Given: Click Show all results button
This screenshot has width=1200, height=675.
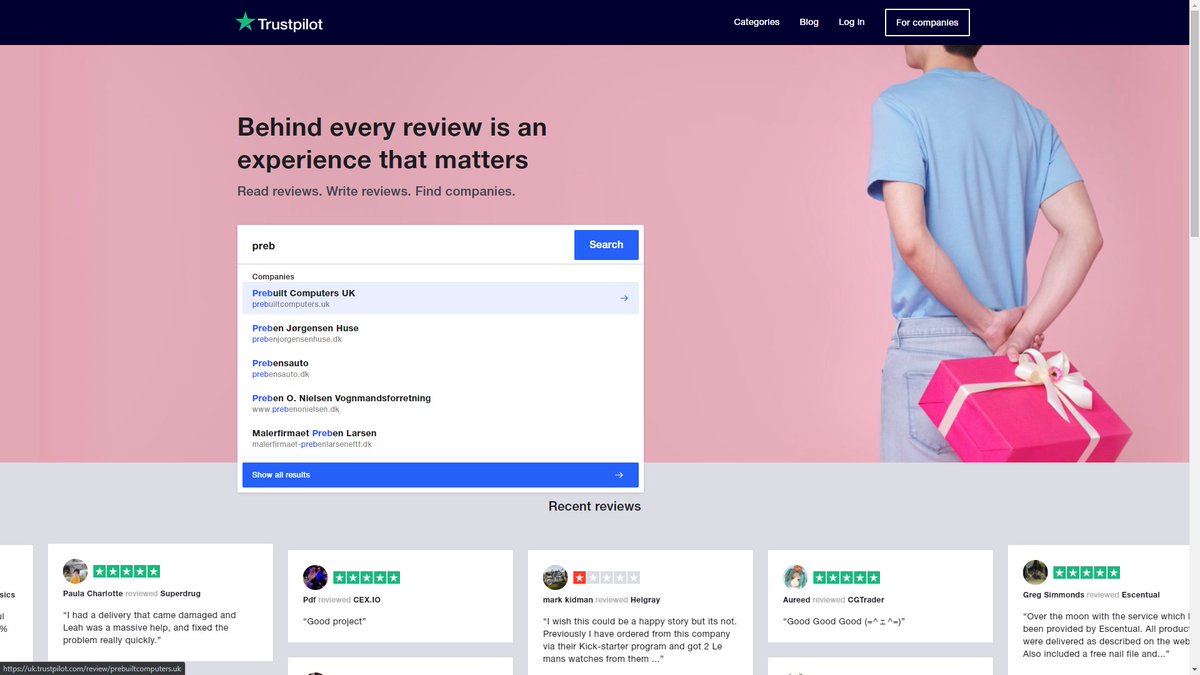Looking at the screenshot, I should point(440,475).
